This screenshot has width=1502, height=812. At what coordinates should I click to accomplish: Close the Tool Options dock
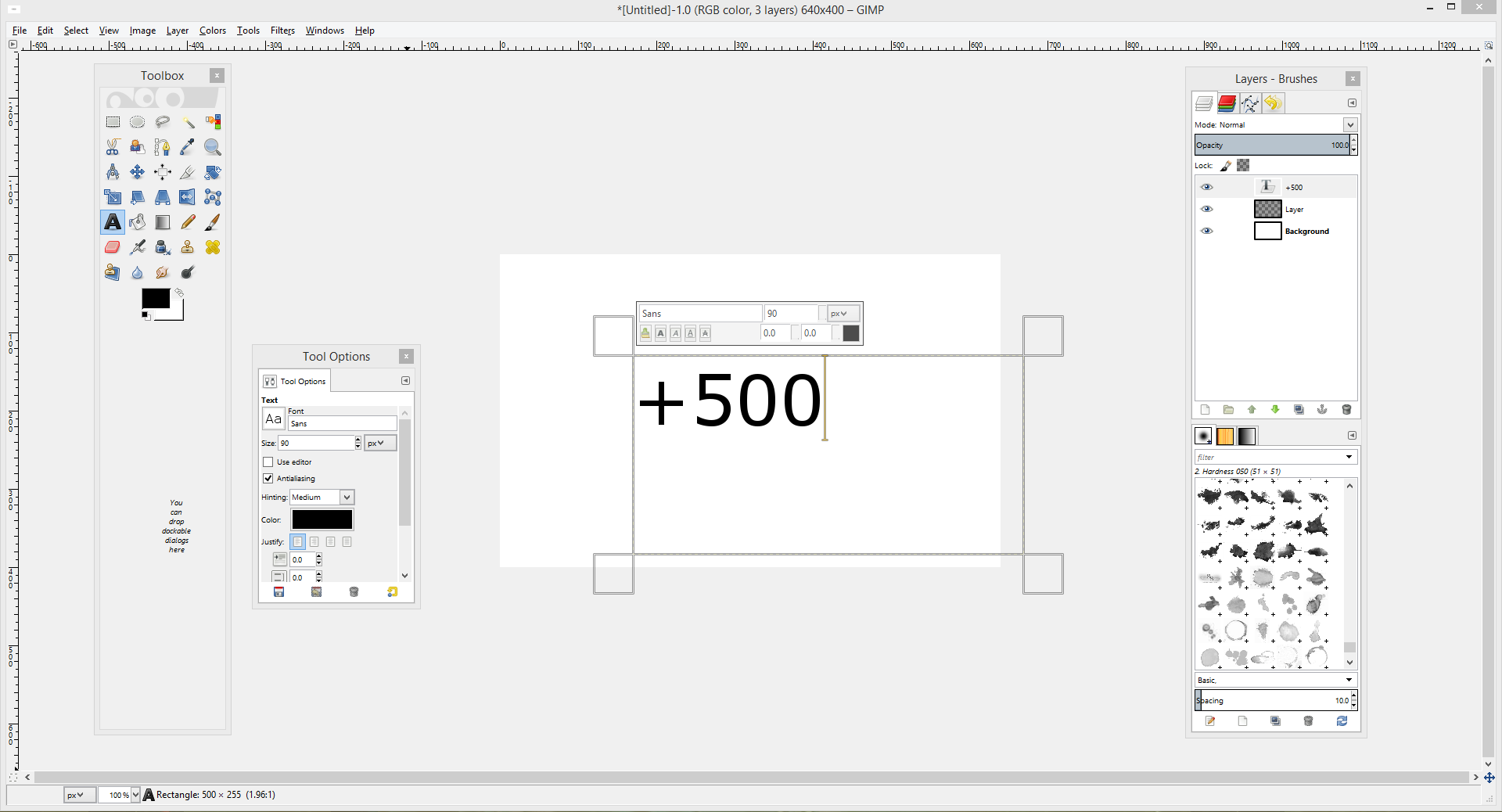pos(406,357)
